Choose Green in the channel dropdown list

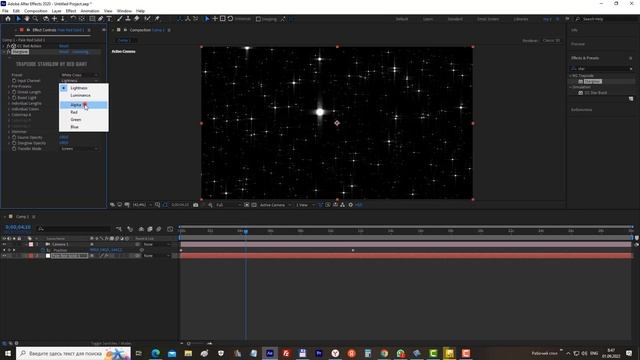click(x=84, y=120)
